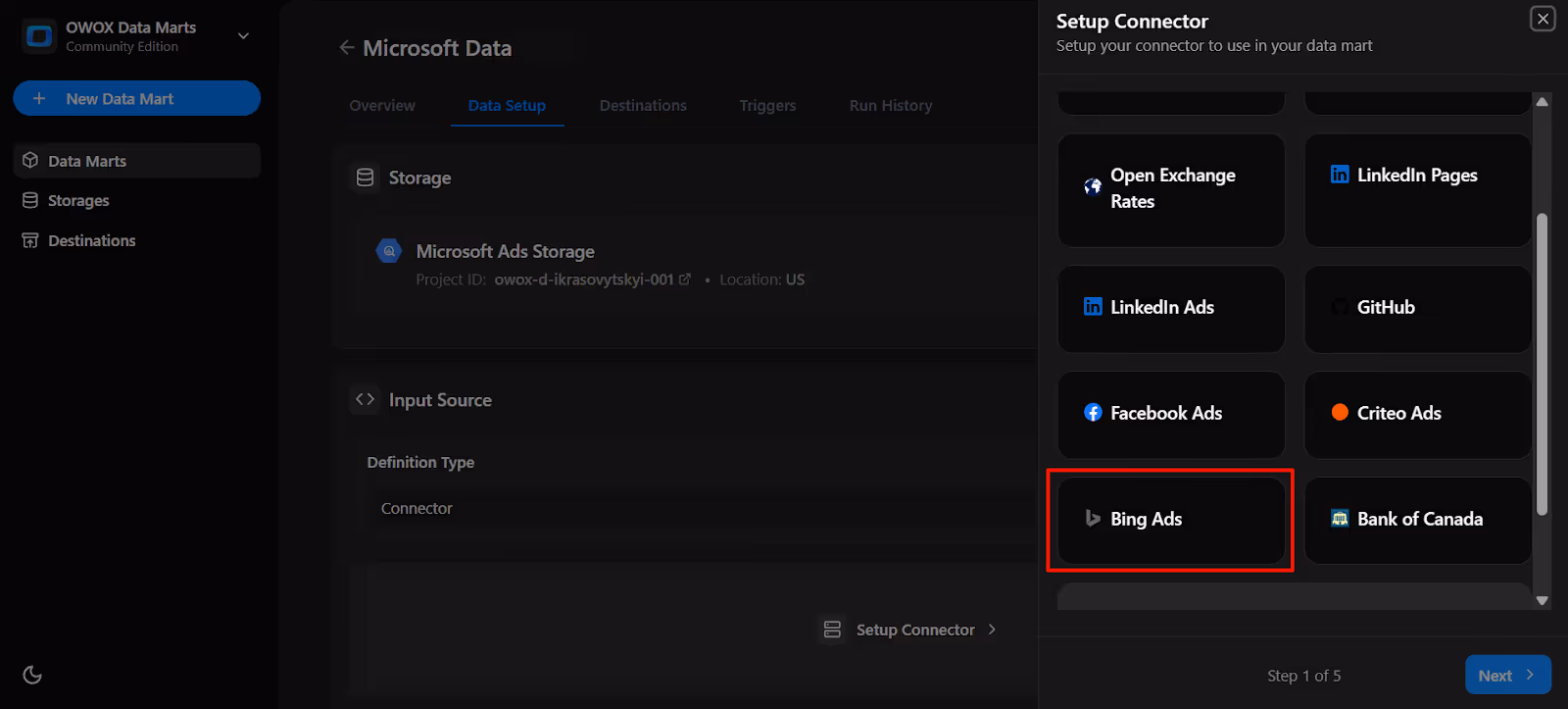Click the Facebook logo icon

tap(1093, 413)
